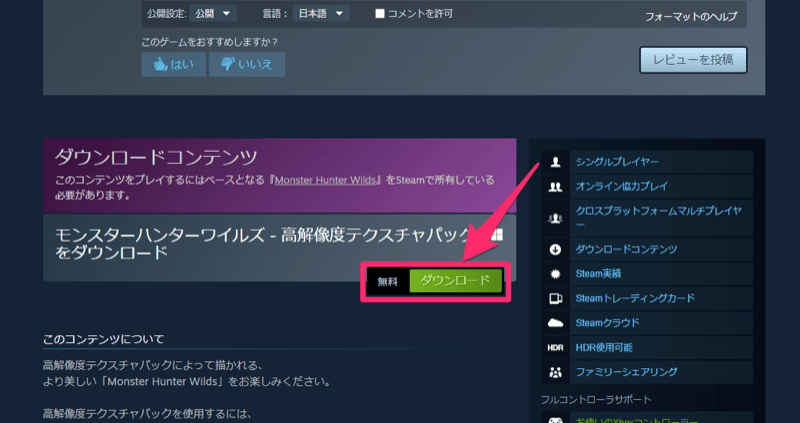
Task: Click the オンライン協力プレイ two-person icon
Action: pyautogui.click(x=555, y=187)
